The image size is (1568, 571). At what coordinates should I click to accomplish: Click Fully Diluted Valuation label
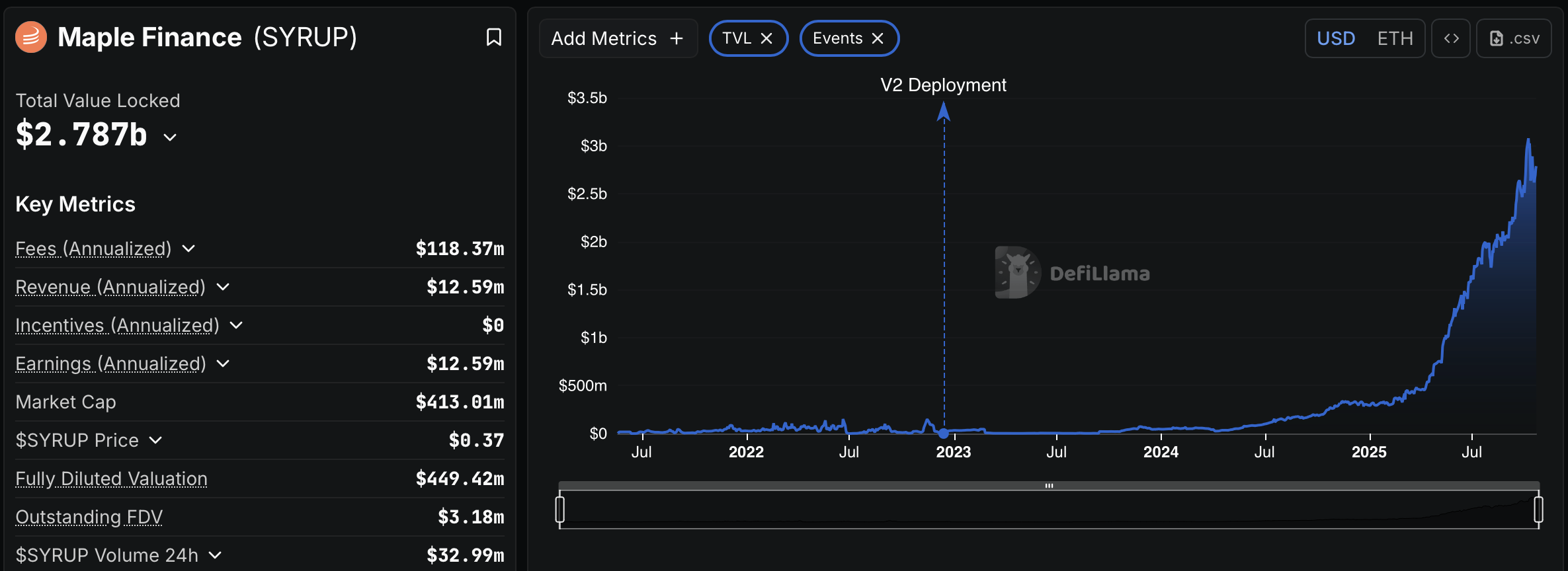[111, 478]
